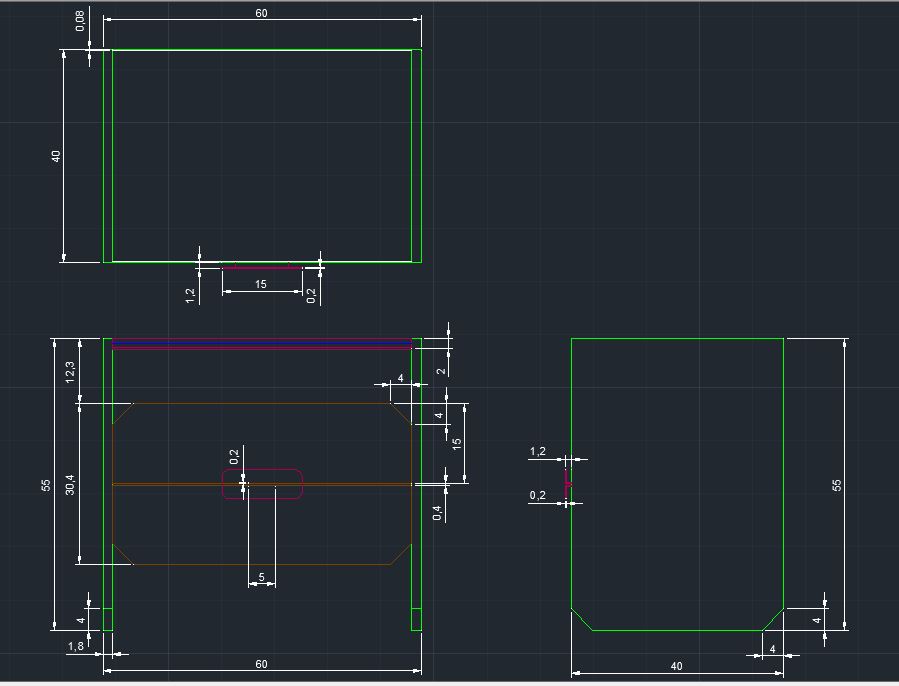Screen dimensions: 899x686
Task: Select the magenta rounded slot outline
Action: [x=263, y=484]
